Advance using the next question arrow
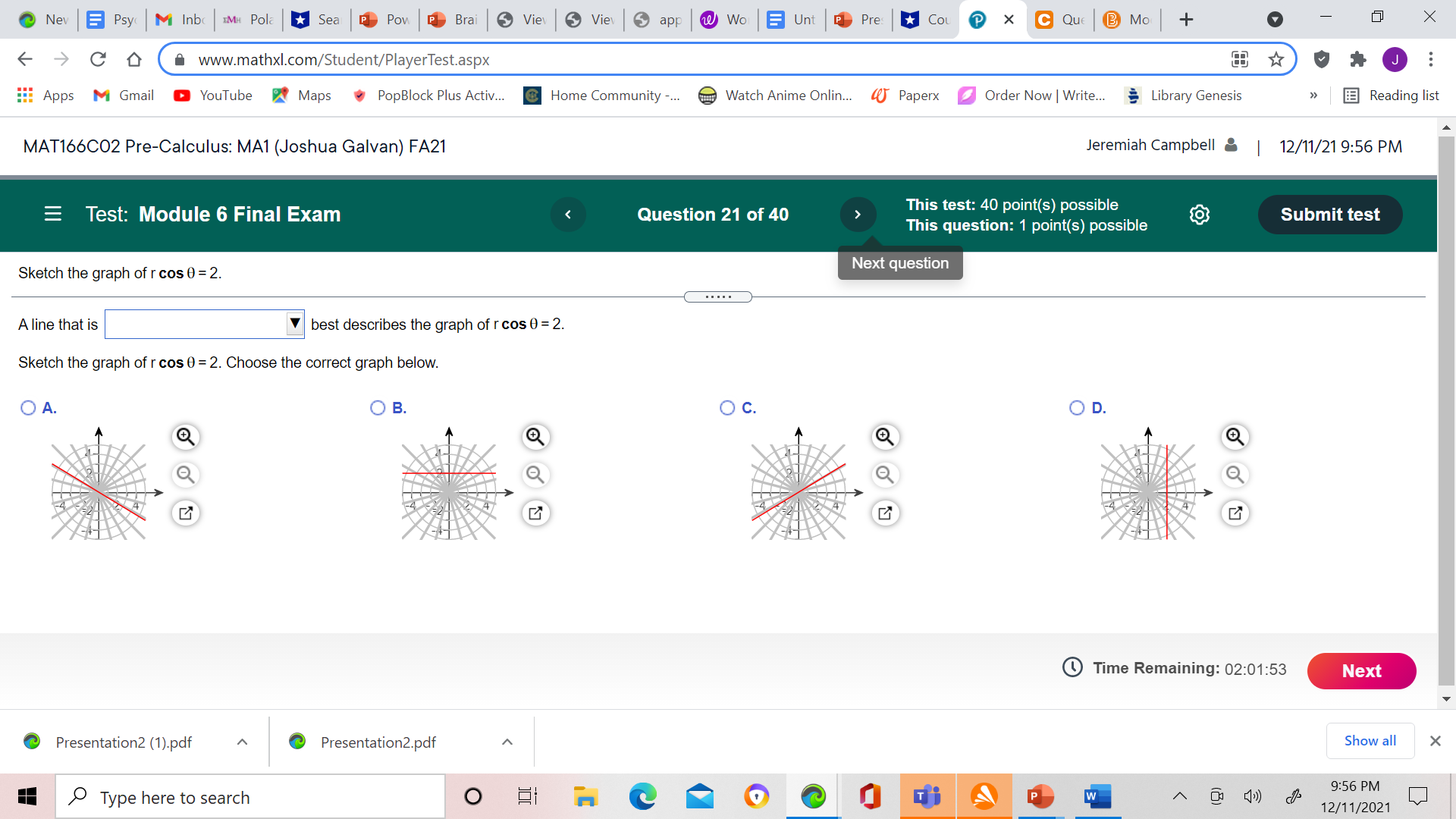The width and height of the screenshot is (1456, 819). [858, 215]
